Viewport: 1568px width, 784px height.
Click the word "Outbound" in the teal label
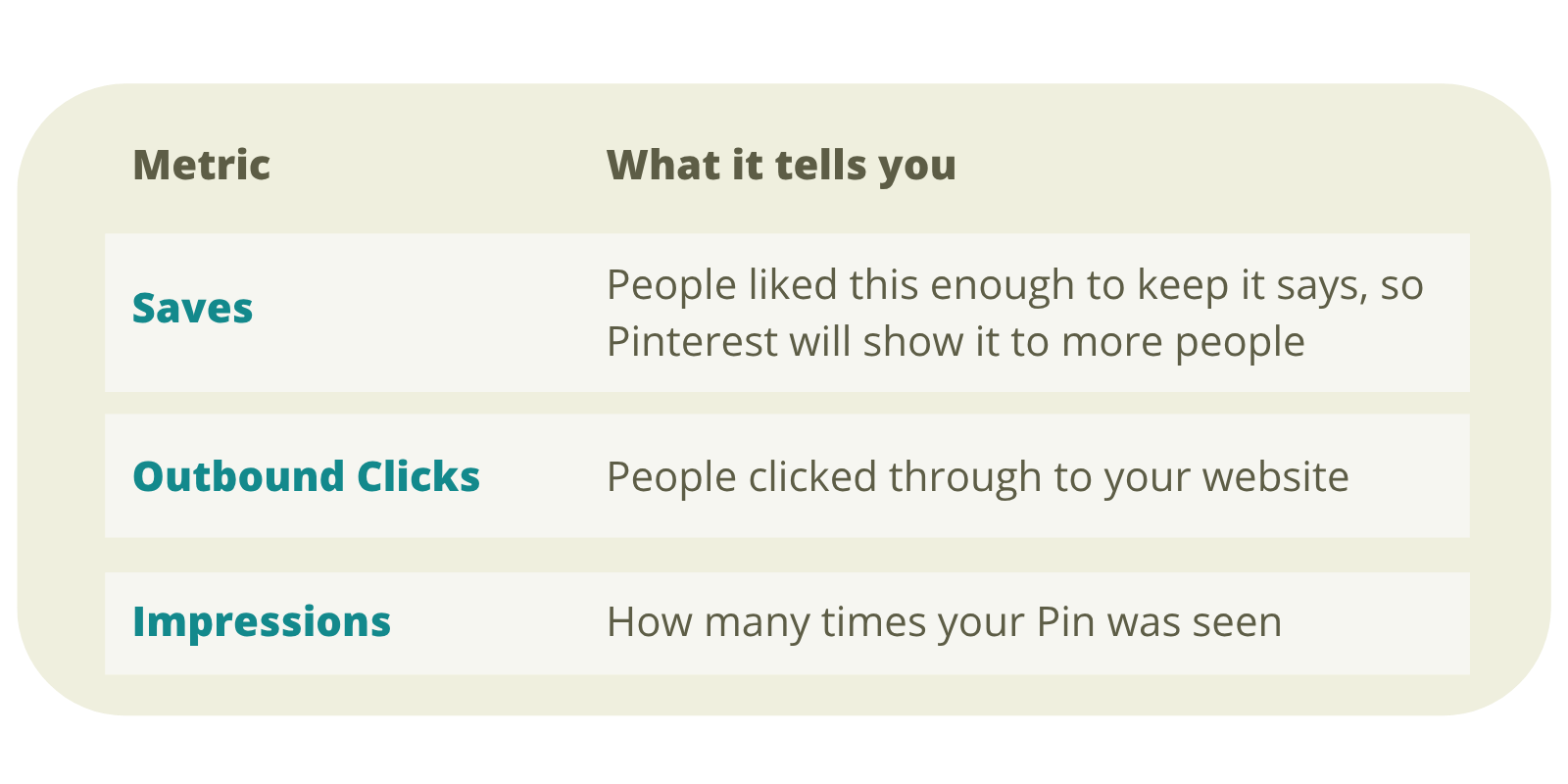click(x=238, y=476)
